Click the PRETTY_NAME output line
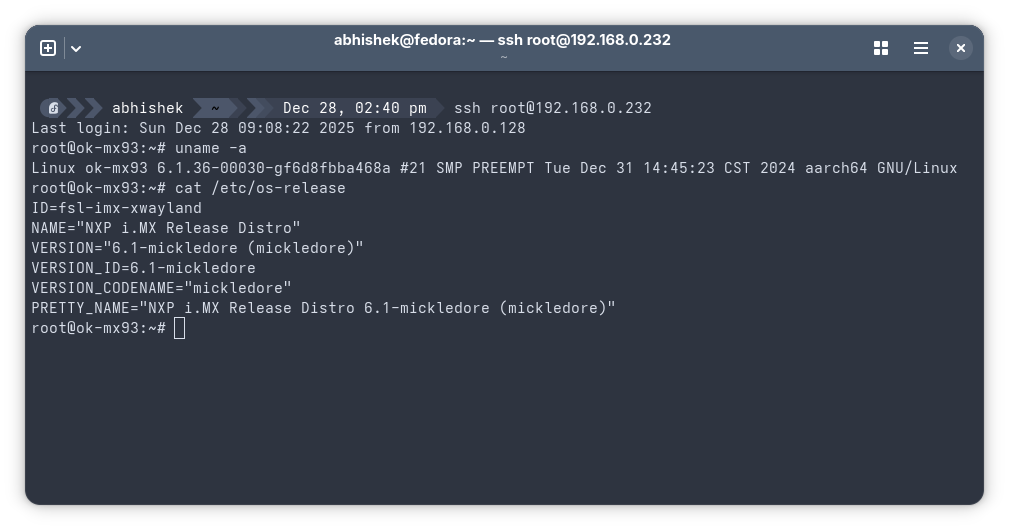Image resolution: width=1009 pixels, height=530 pixels. [x=323, y=308]
